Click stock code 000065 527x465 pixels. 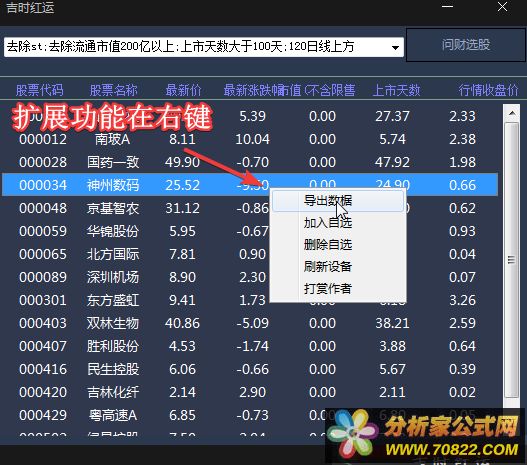[43, 254]
